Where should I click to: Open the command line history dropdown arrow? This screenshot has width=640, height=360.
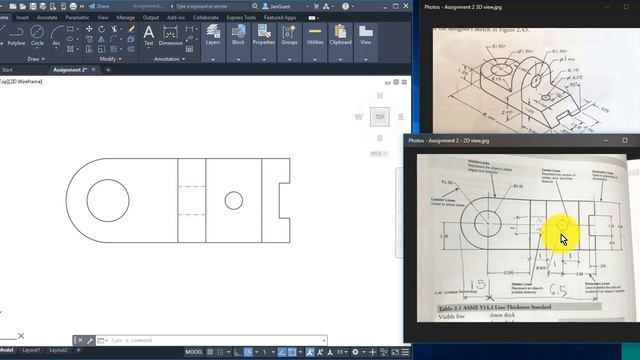pos(324,340)
